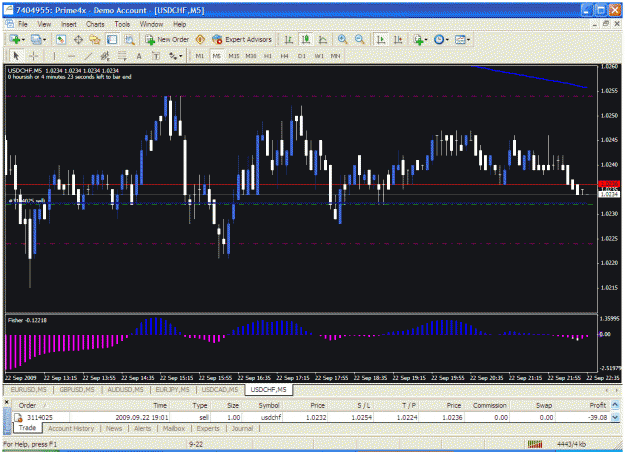Image resolution: width=625 pixels, height=452 pixels.
Task: Toggle candlestick chart mode
Action: click(306, 39)
